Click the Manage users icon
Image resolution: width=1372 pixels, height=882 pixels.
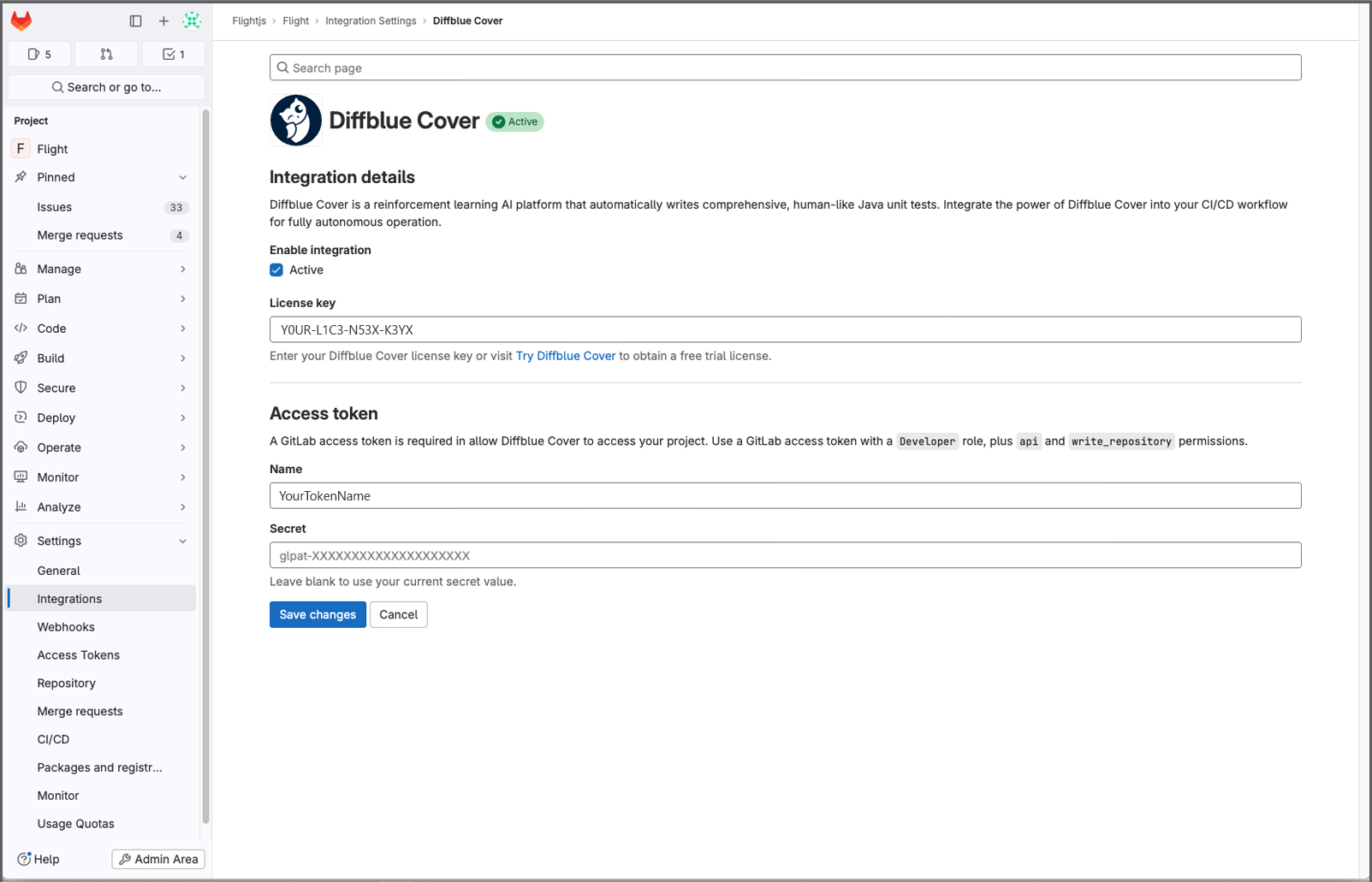click(x=21, y=269)
